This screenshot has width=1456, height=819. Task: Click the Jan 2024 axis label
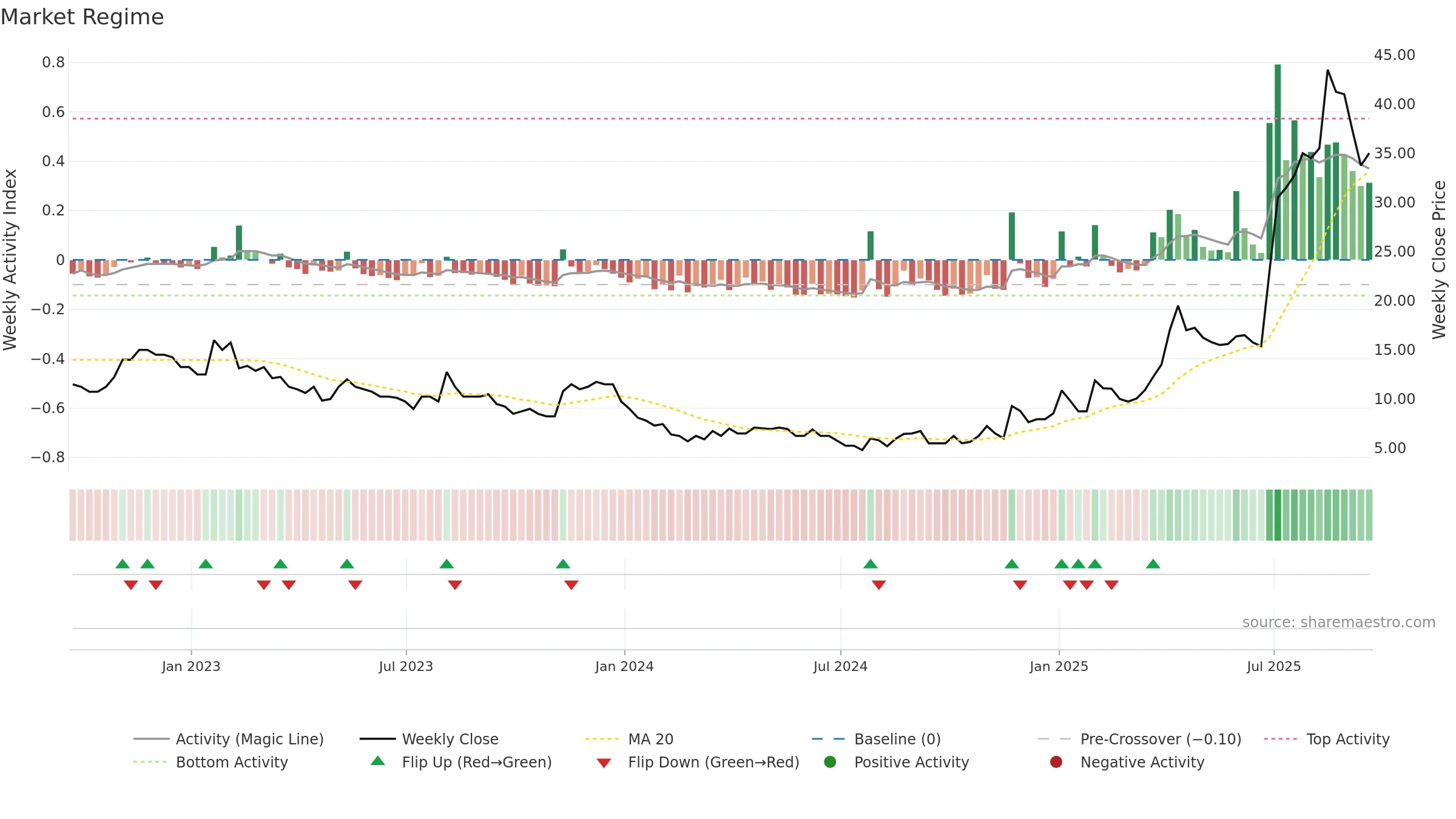(624, 667)
